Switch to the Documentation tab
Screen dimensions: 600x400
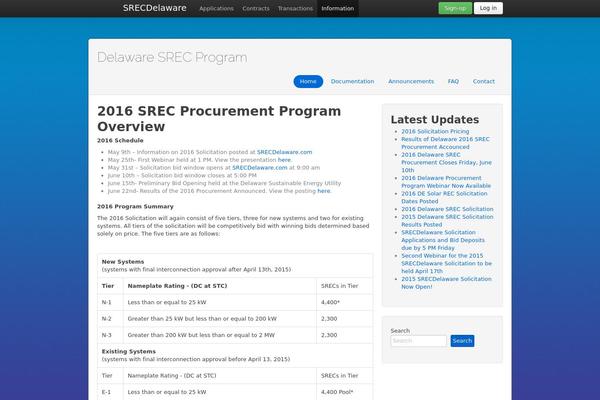coord(352,82)
